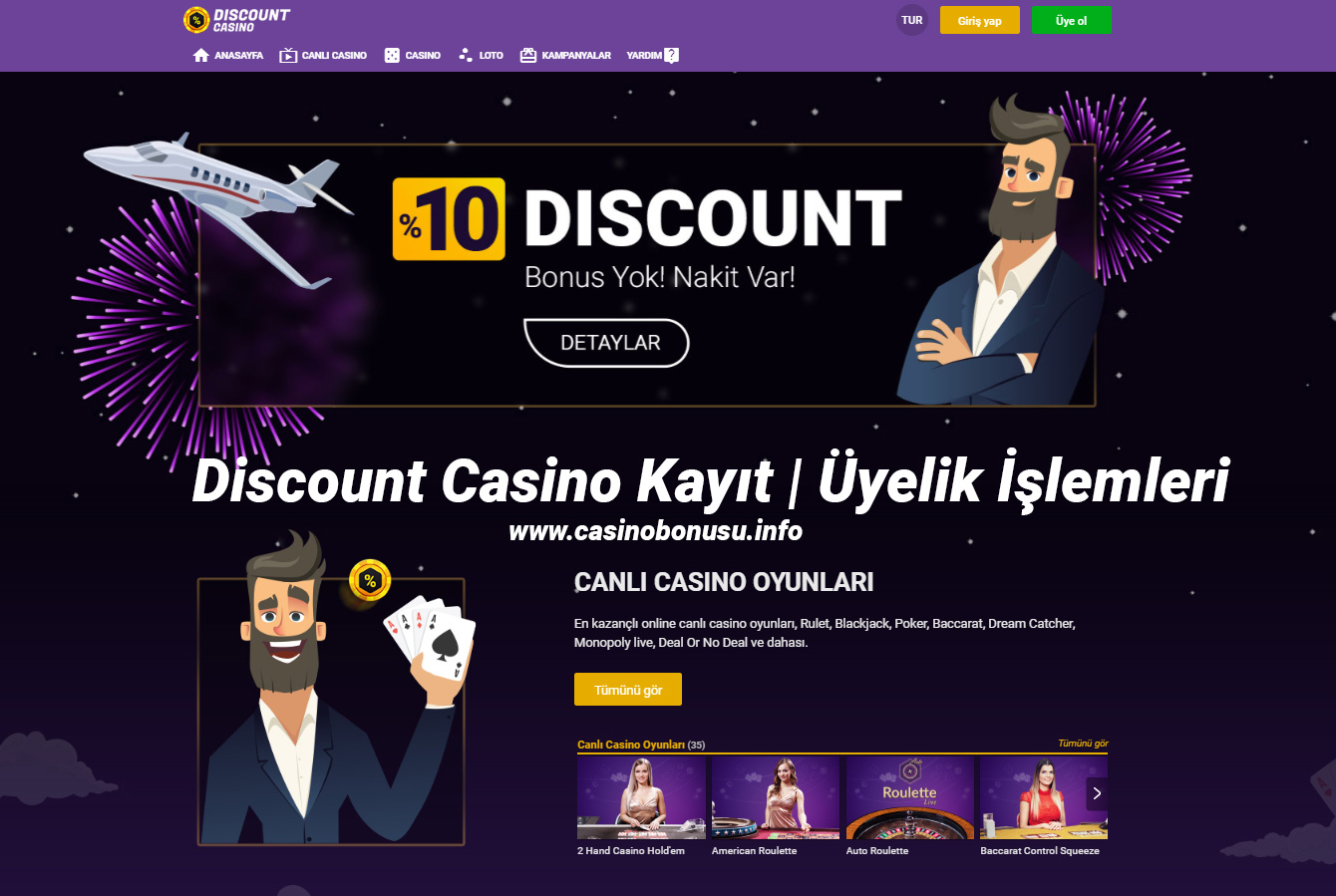Click the Loto balls icon
Viewport: 1336px width, 896px height.
click(x=466, y=56)
